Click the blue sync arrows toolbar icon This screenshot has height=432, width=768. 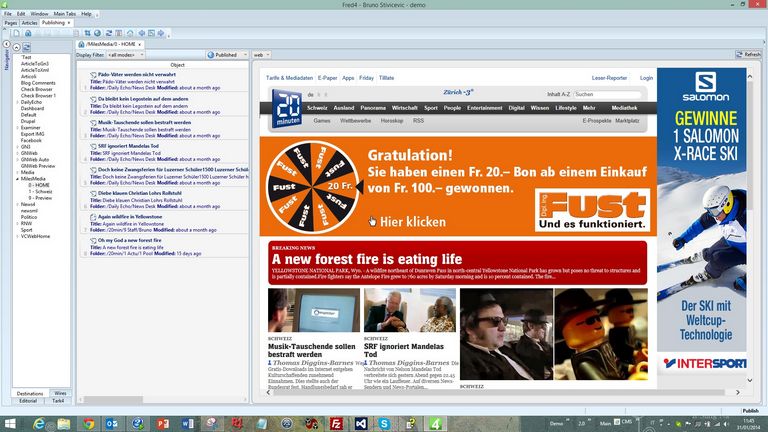109,33
